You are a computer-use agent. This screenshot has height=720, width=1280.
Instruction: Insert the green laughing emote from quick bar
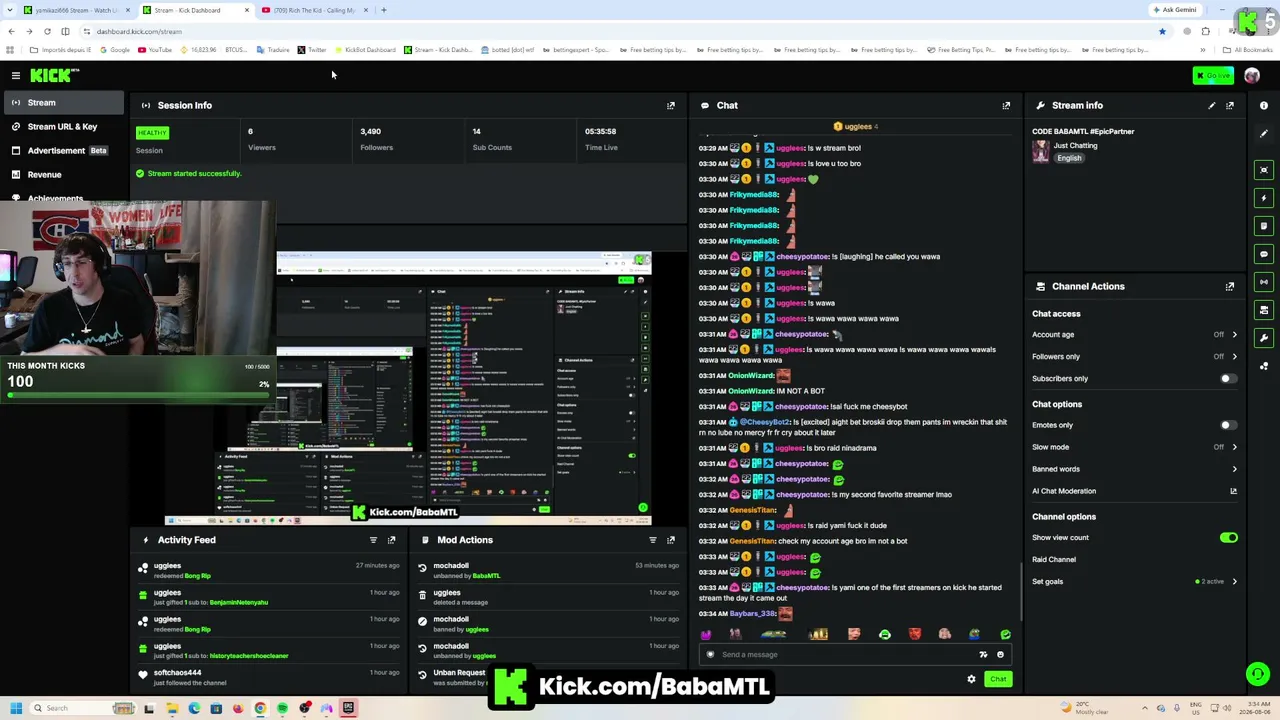[884, 634]
